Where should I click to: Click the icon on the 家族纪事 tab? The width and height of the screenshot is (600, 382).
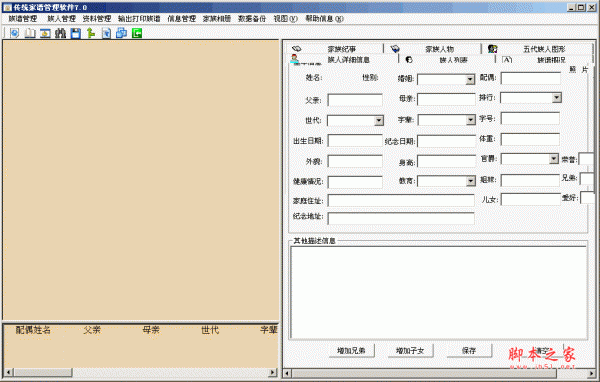297,49
